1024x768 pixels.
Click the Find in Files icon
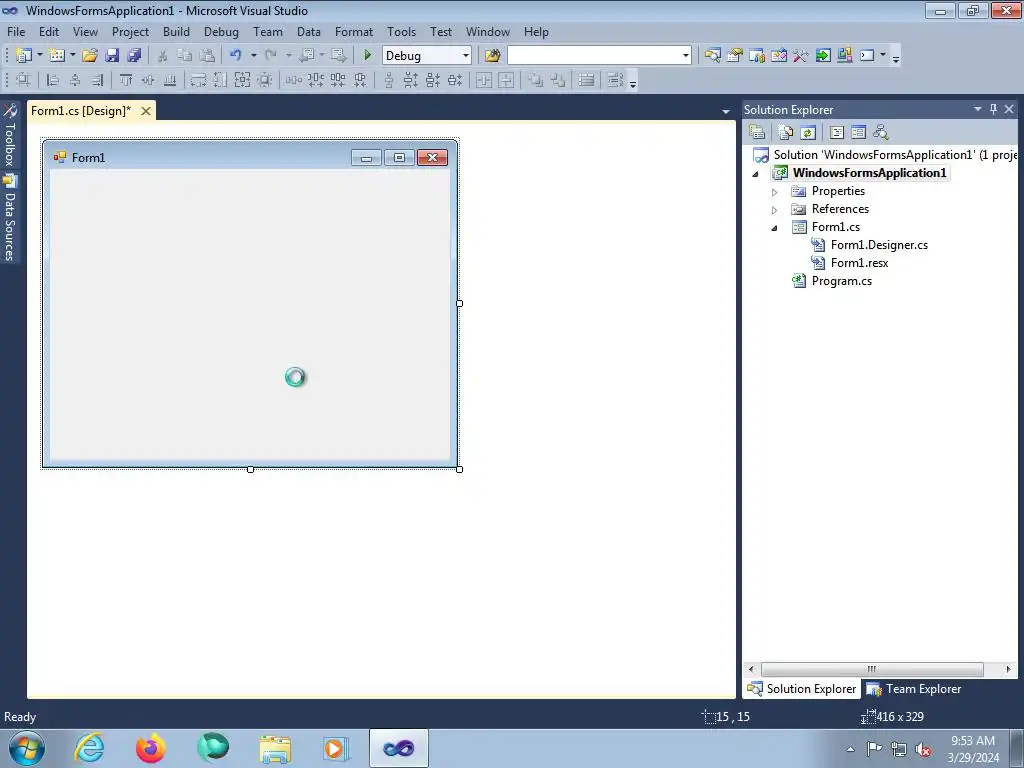pos(492,56)
